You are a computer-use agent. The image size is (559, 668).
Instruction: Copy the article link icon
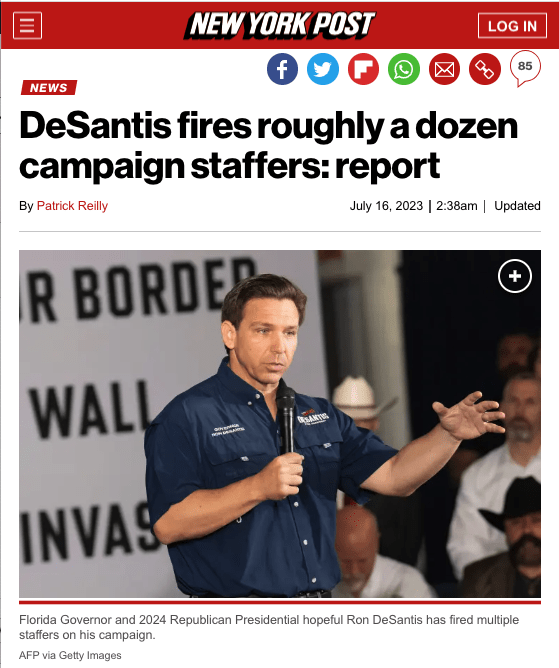click(484, 69)
